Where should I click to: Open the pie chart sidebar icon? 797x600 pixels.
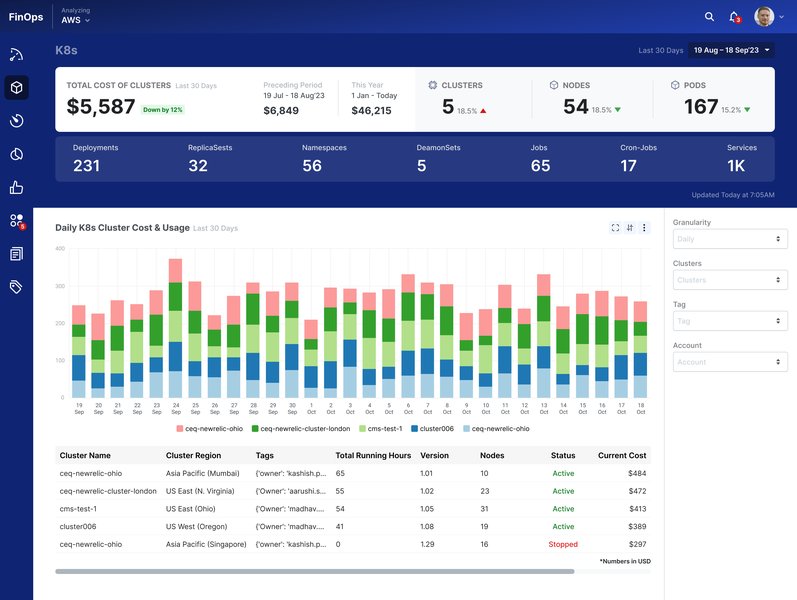click(x=16, y=154)
